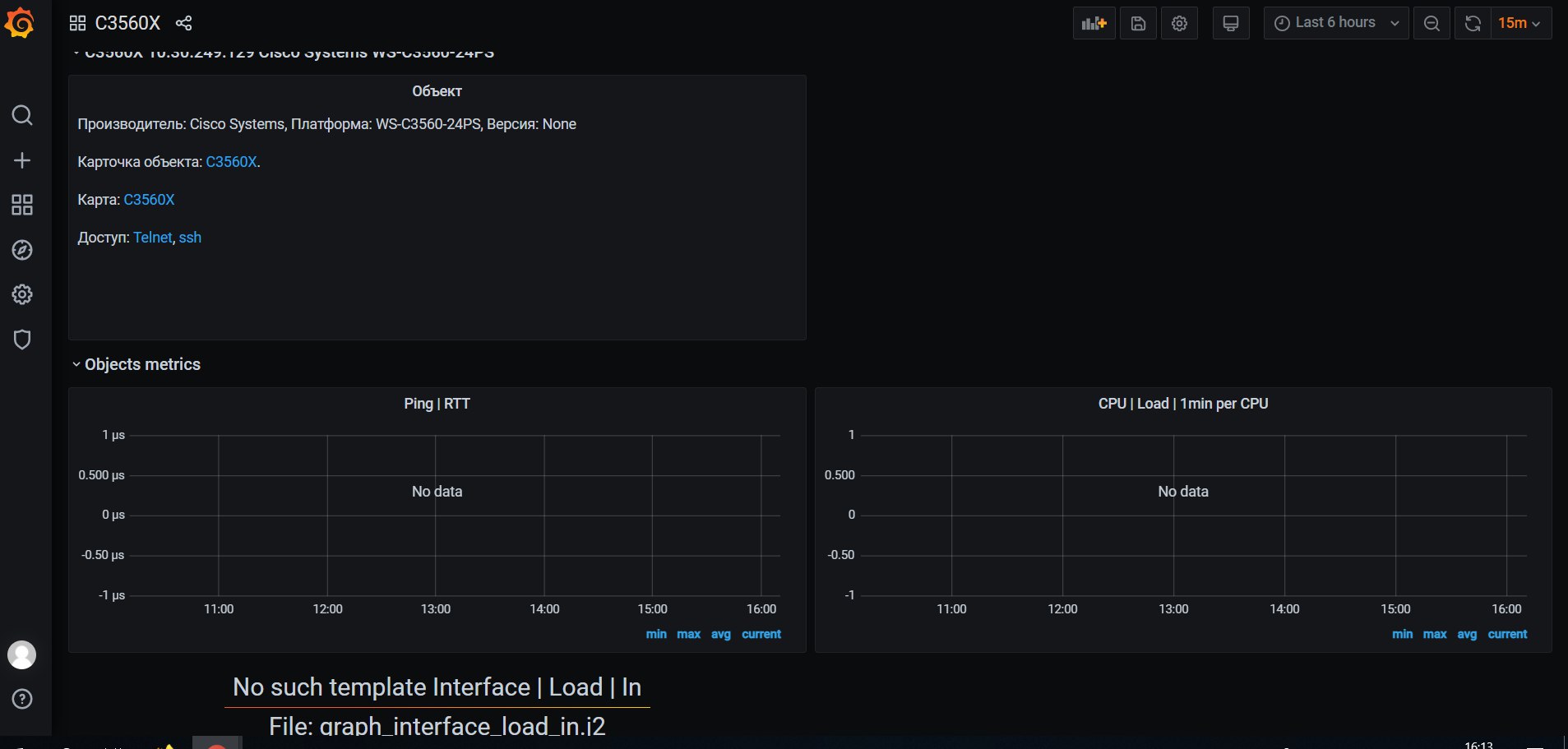
Task: Click the Create plus icon in sidebar
Action: pos(22,160)
